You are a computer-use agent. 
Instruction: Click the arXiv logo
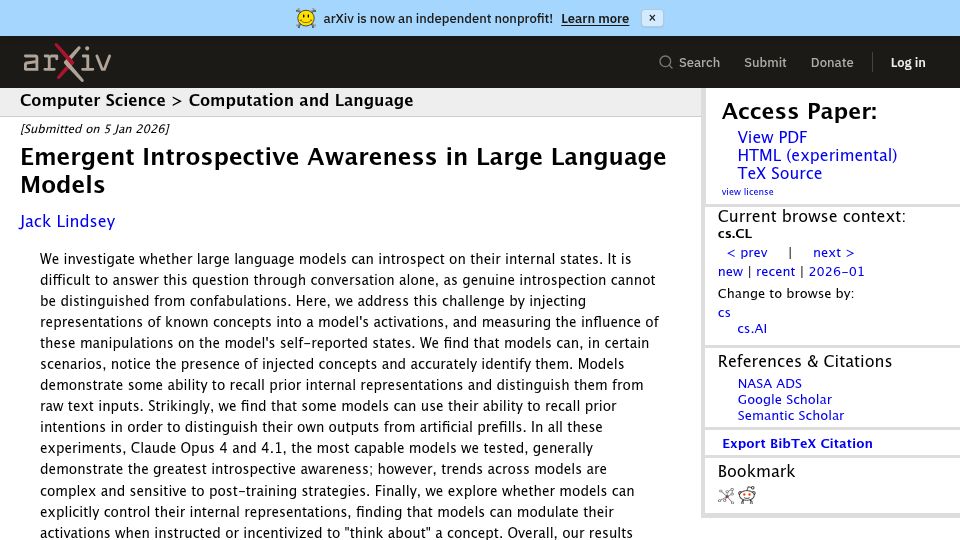tap(67, 62)
